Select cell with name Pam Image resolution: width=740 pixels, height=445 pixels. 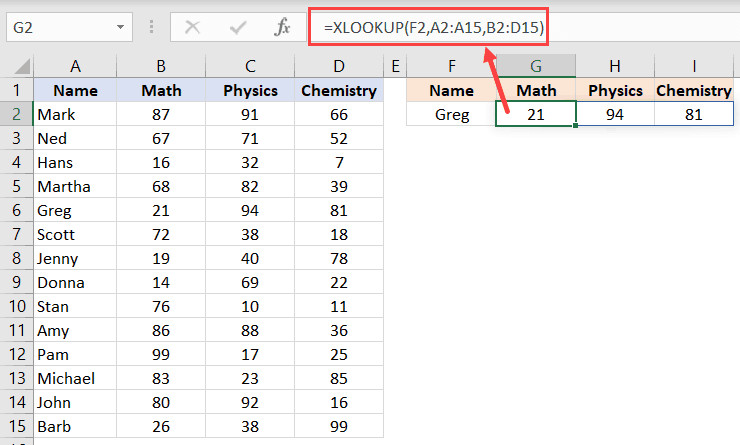click(75, 354)
